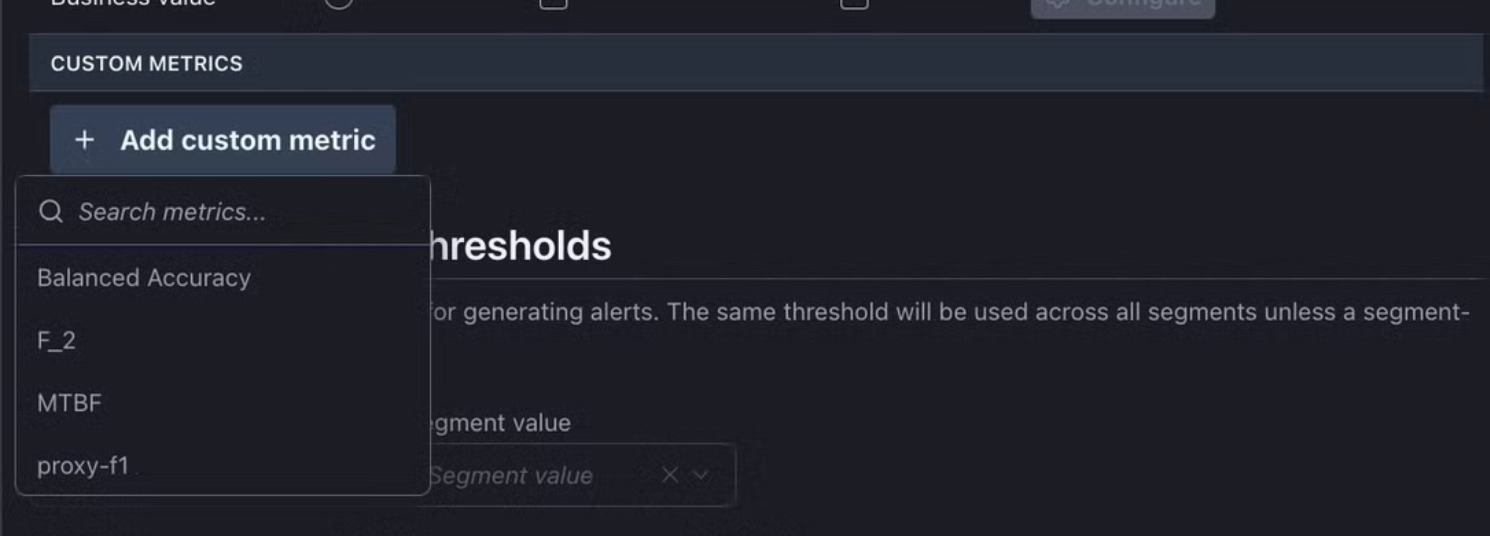Tick the first checkbox in the top row
Screen dimensions: 1490x536
click(x=553, y=3)
